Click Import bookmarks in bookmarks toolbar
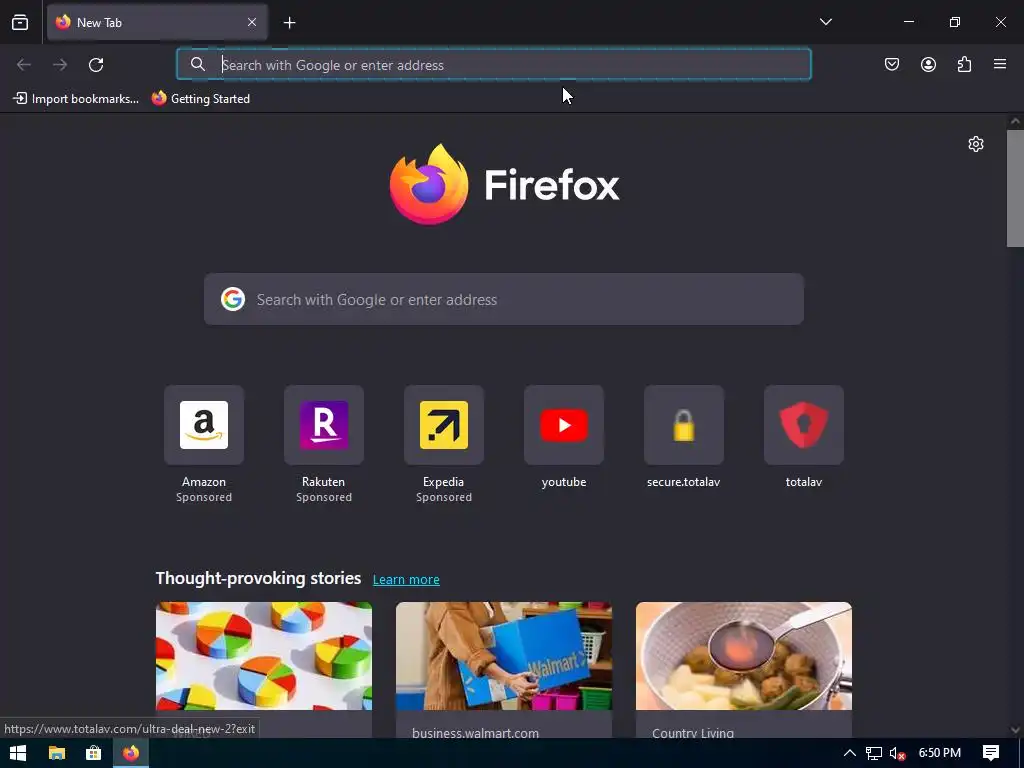This screenshot has height=768, width=1024. 76,99
